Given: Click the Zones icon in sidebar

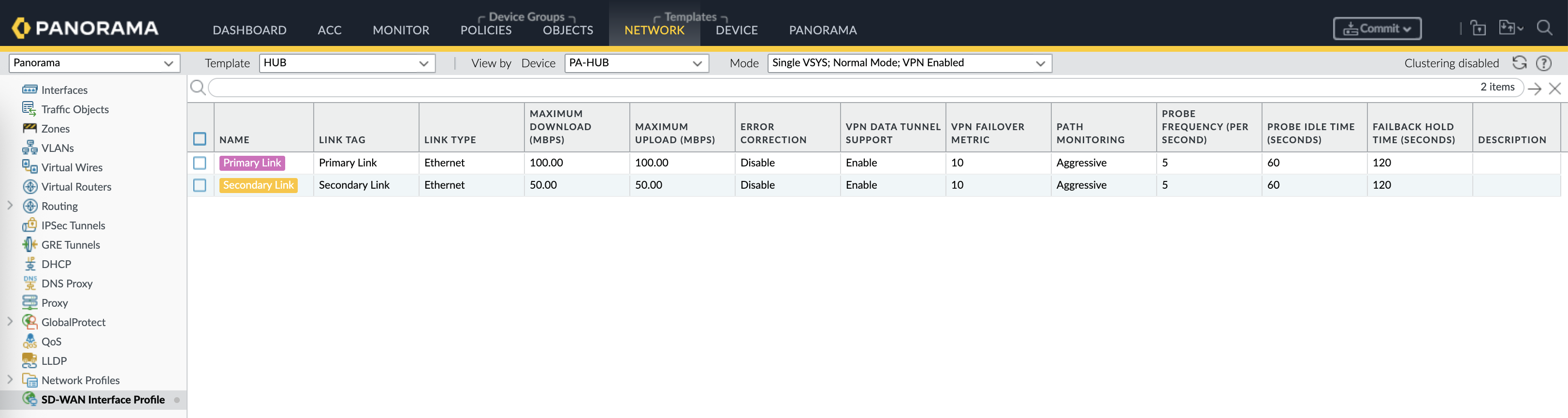Looking at the screenshot, I should pyautogui.click(x=29, y=129).
